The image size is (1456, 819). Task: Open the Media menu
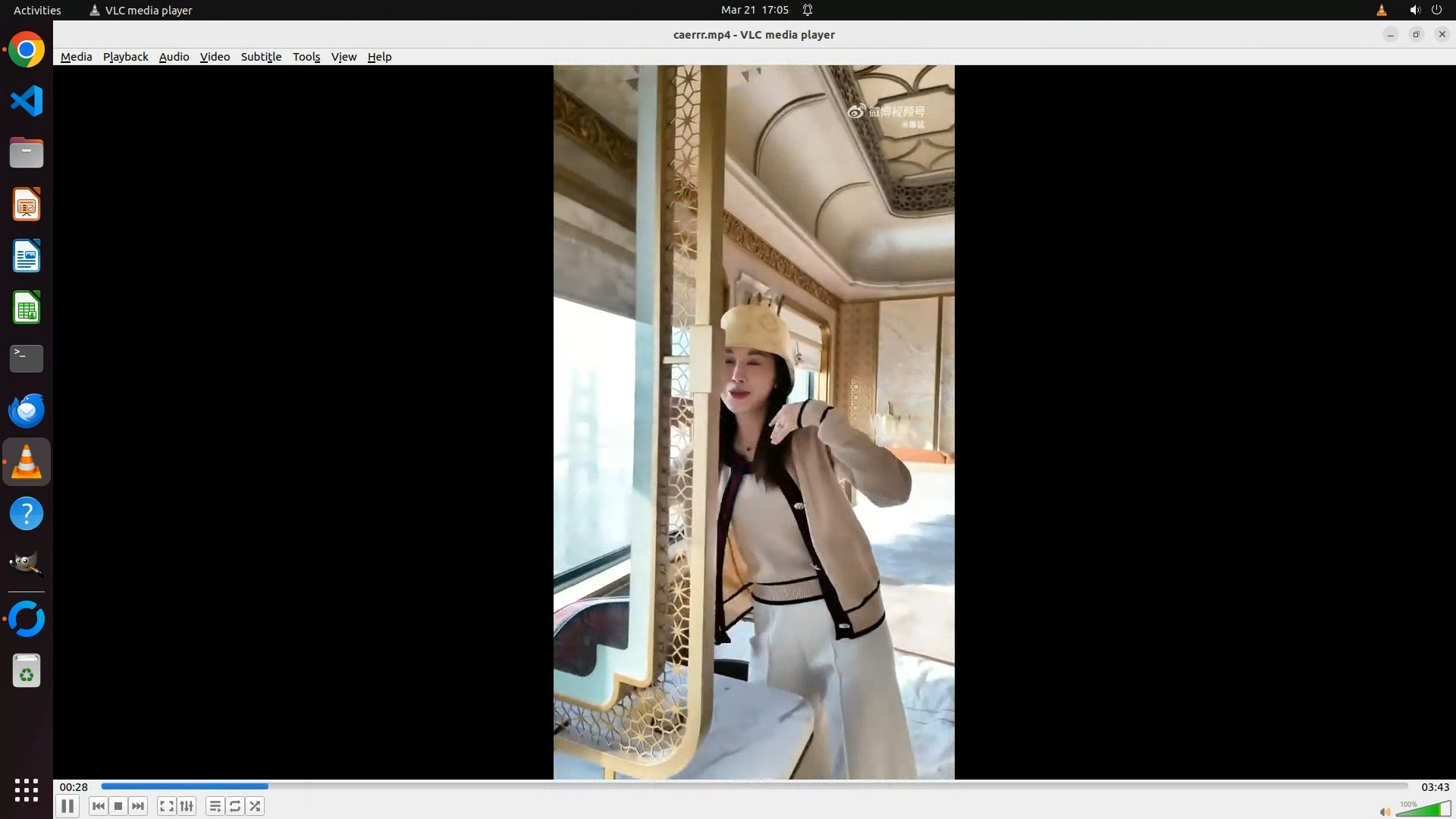tap(76, 57)
